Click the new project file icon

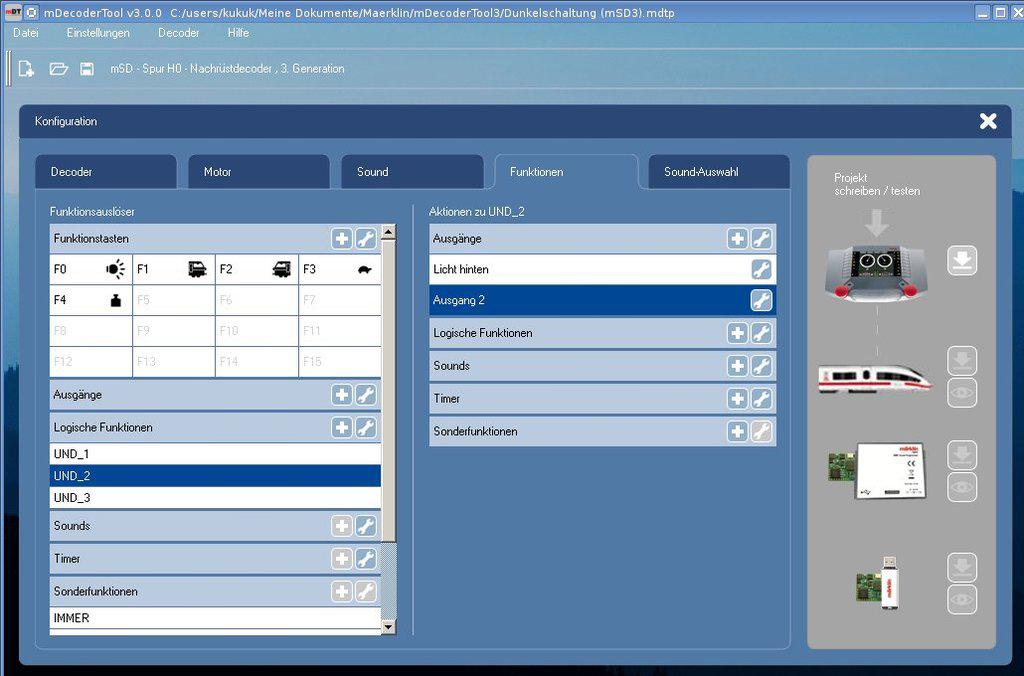[27, 69]
